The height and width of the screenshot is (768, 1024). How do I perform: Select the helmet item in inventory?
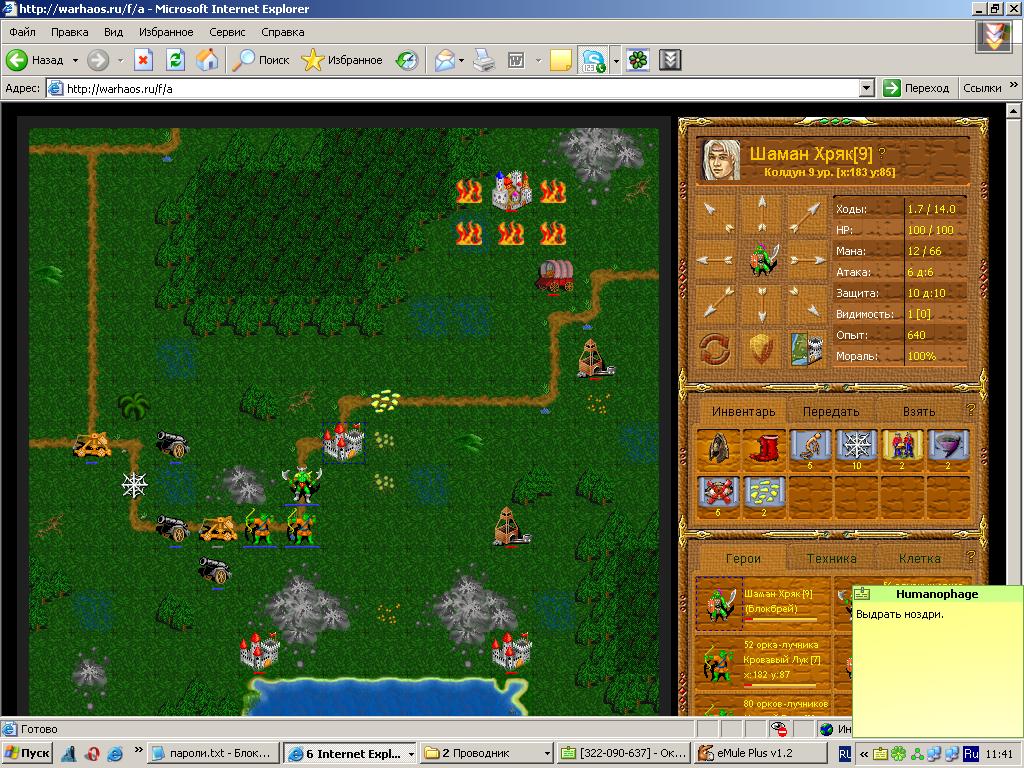718,448
